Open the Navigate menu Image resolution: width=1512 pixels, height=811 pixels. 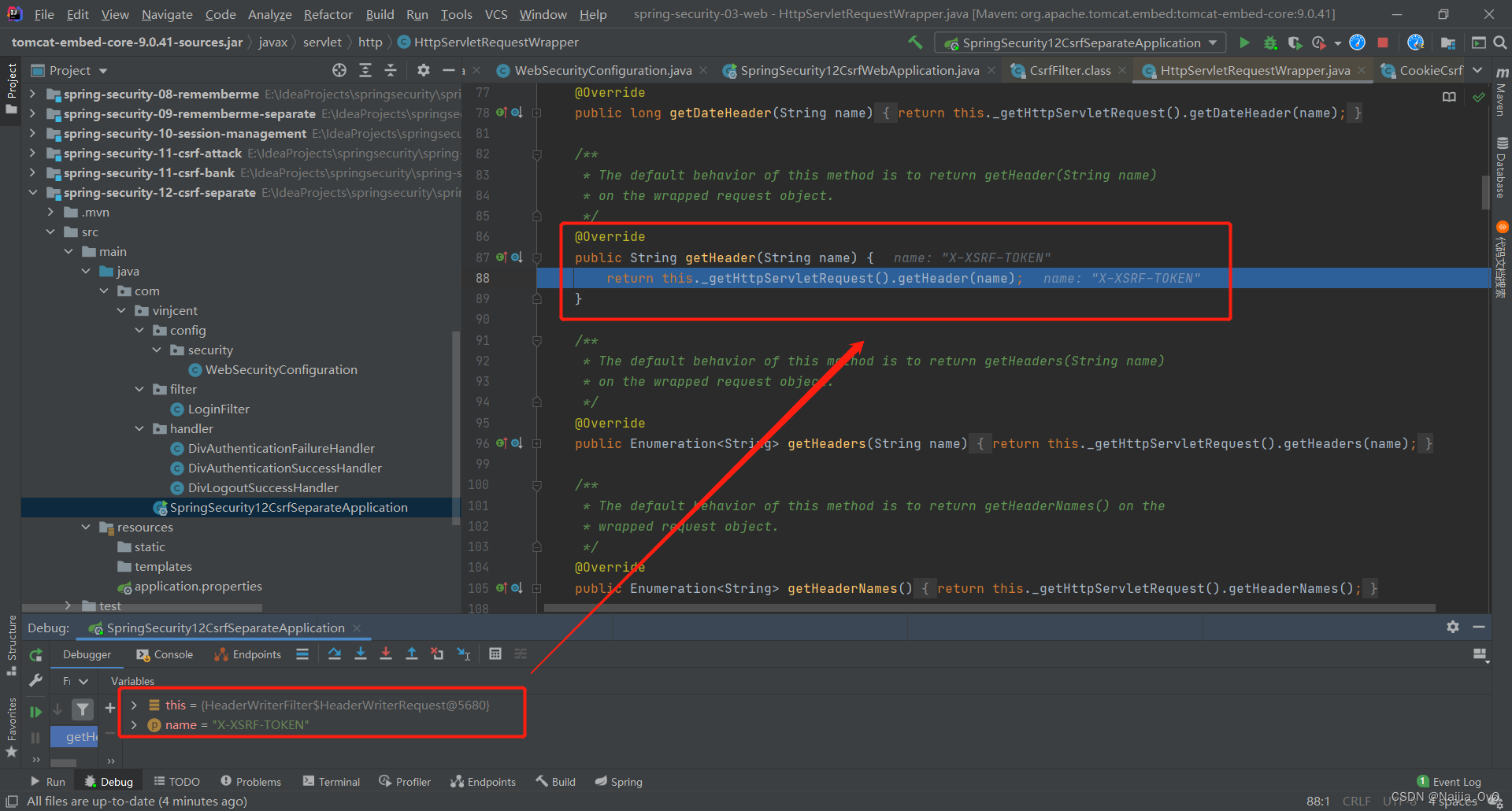click(167, 14)
